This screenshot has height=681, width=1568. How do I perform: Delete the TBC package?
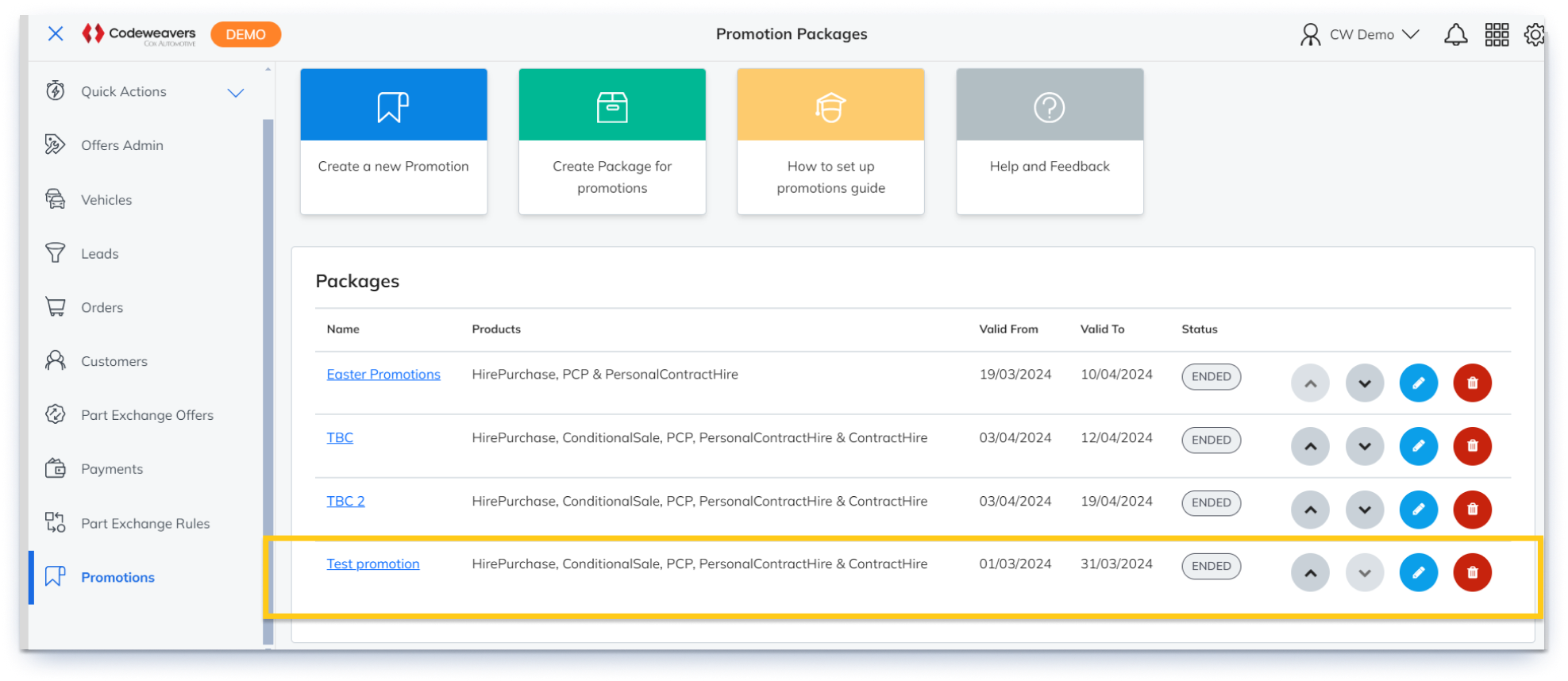1472,446
